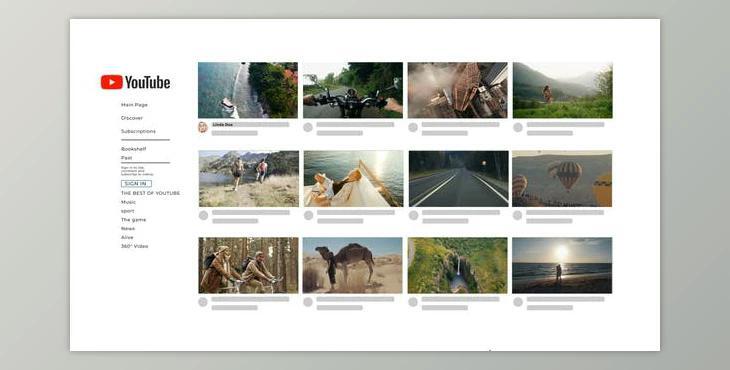Click the SIGN IN button
730x370 pixels.
click(136, 184)
